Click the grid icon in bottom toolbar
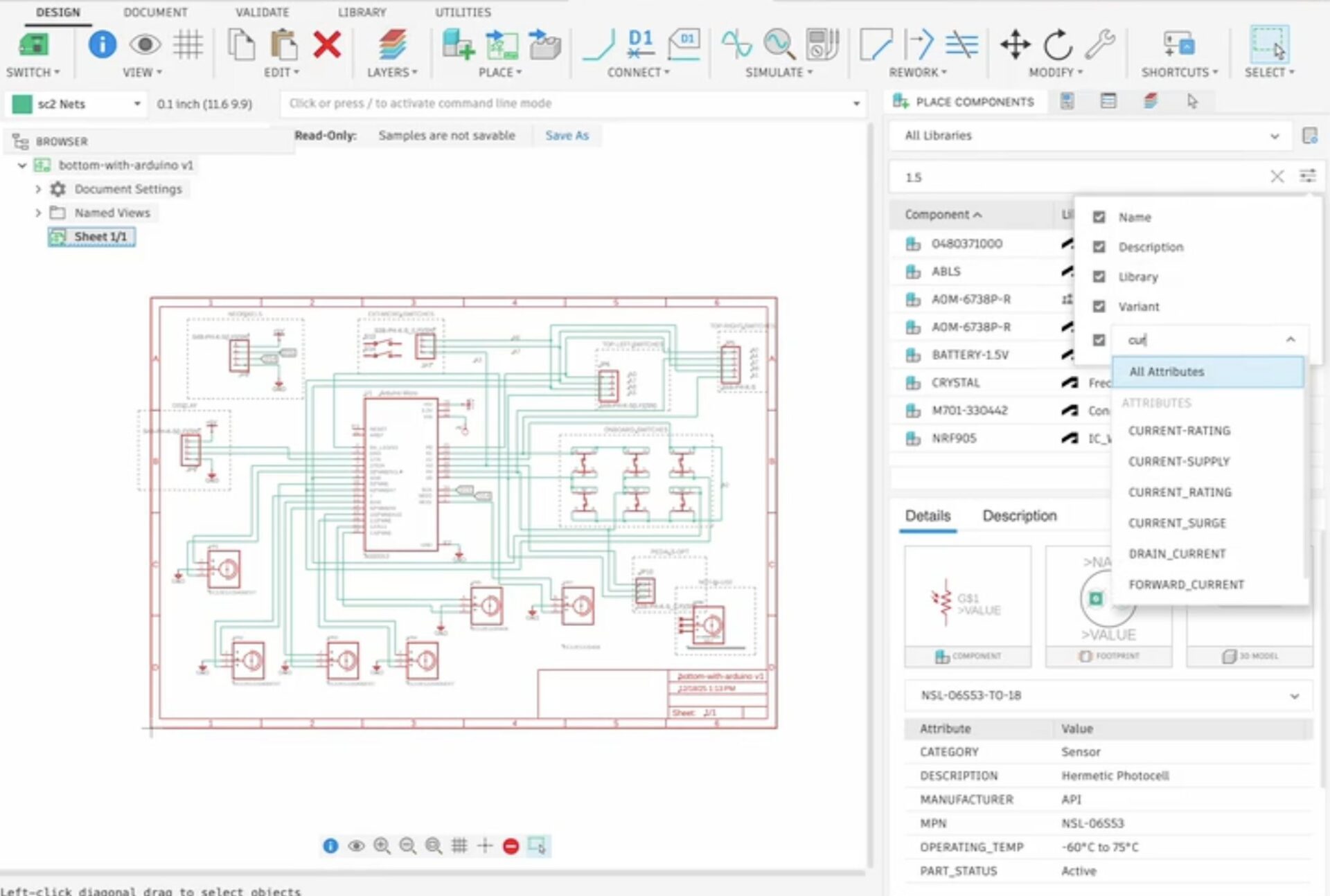Image resolution: width=1330 pixels, height=896 pixels. point(459,845)
